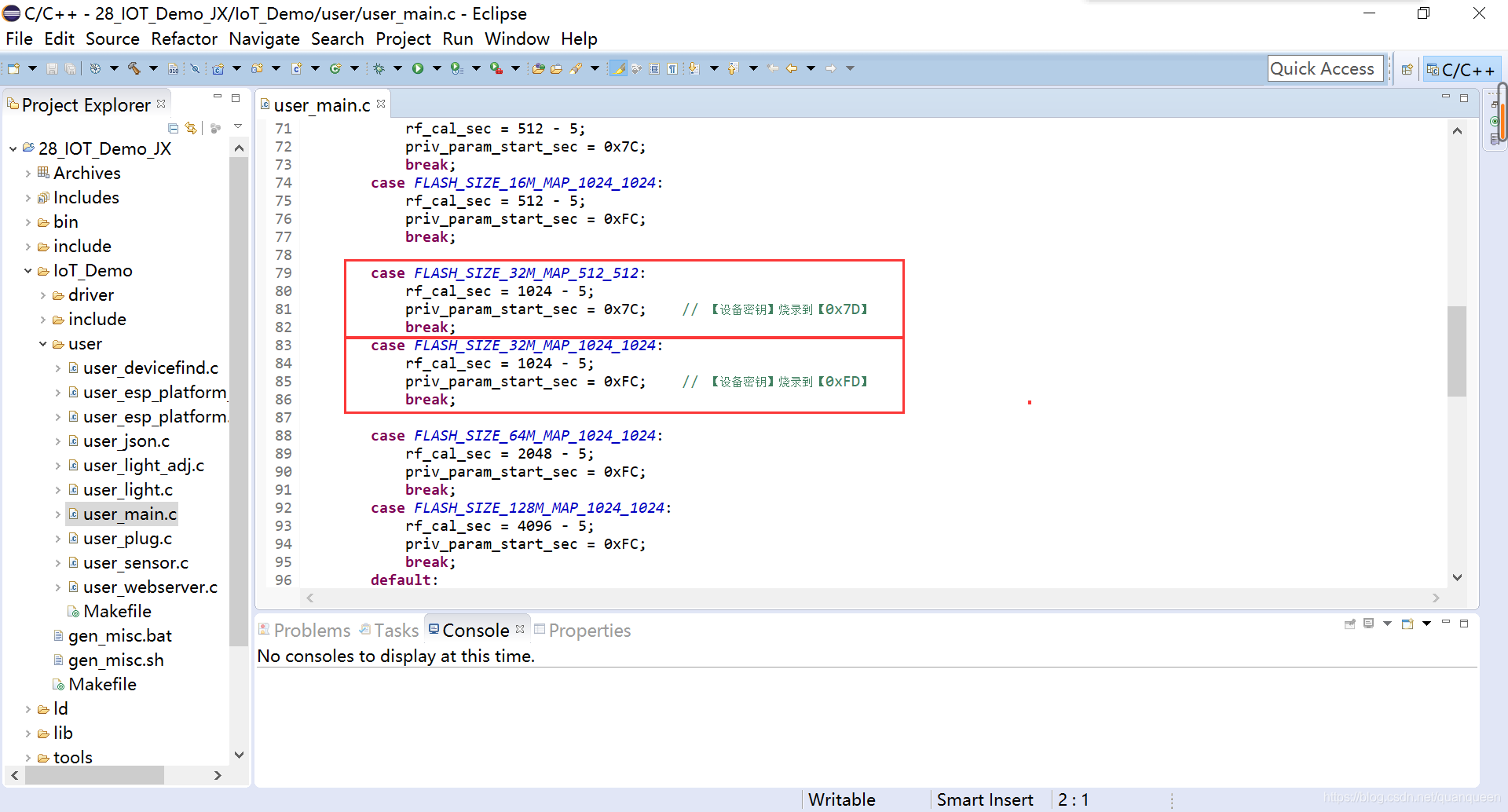Click the Save toolbar icon
The height and width of the screenshot is (812, 1508).
[52, 69]
